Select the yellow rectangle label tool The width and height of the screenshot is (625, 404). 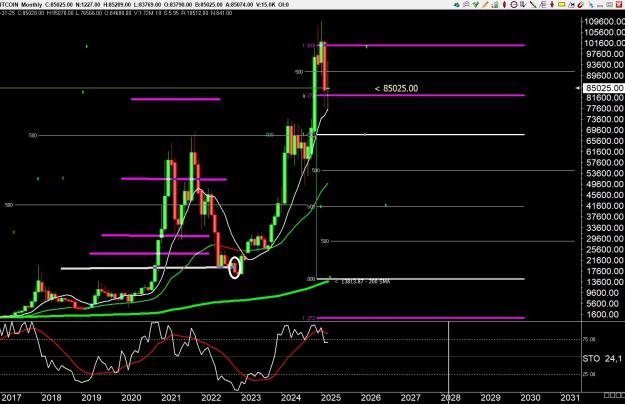(562, 5)
